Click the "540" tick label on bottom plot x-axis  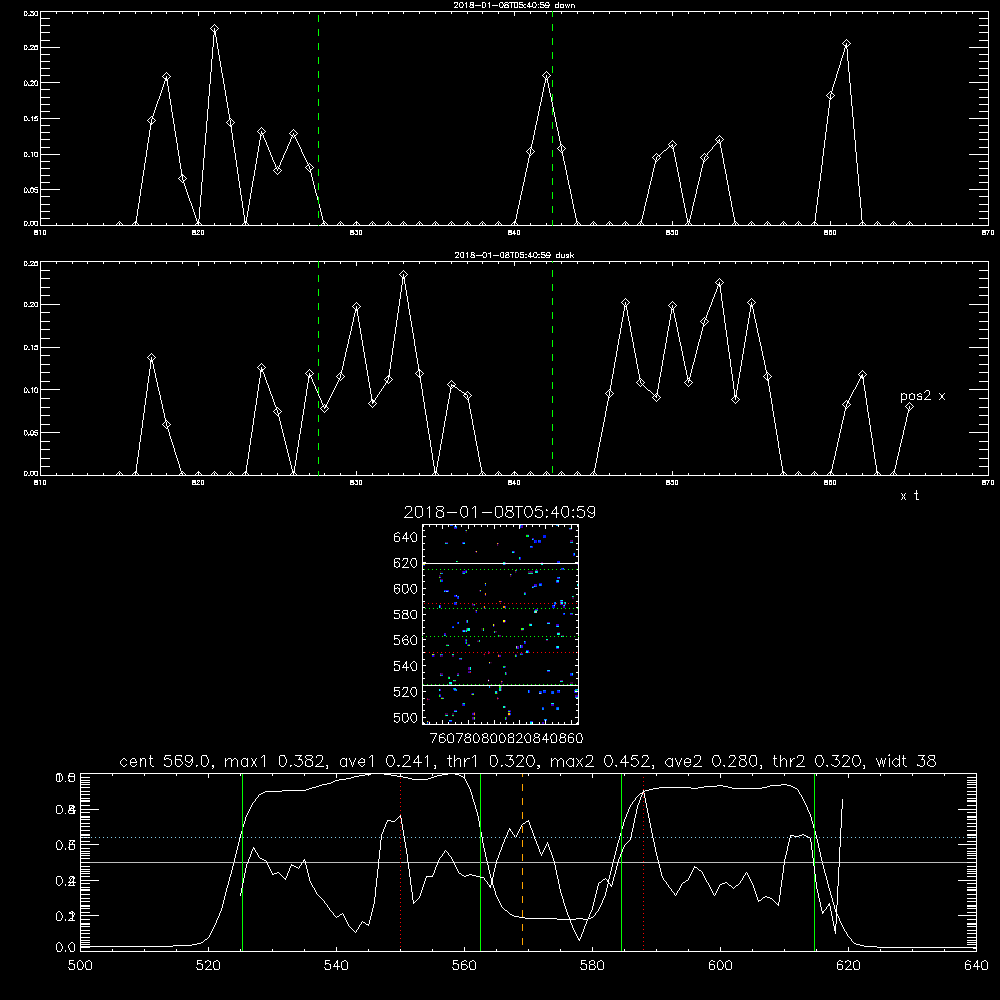[x=336, y=966]
